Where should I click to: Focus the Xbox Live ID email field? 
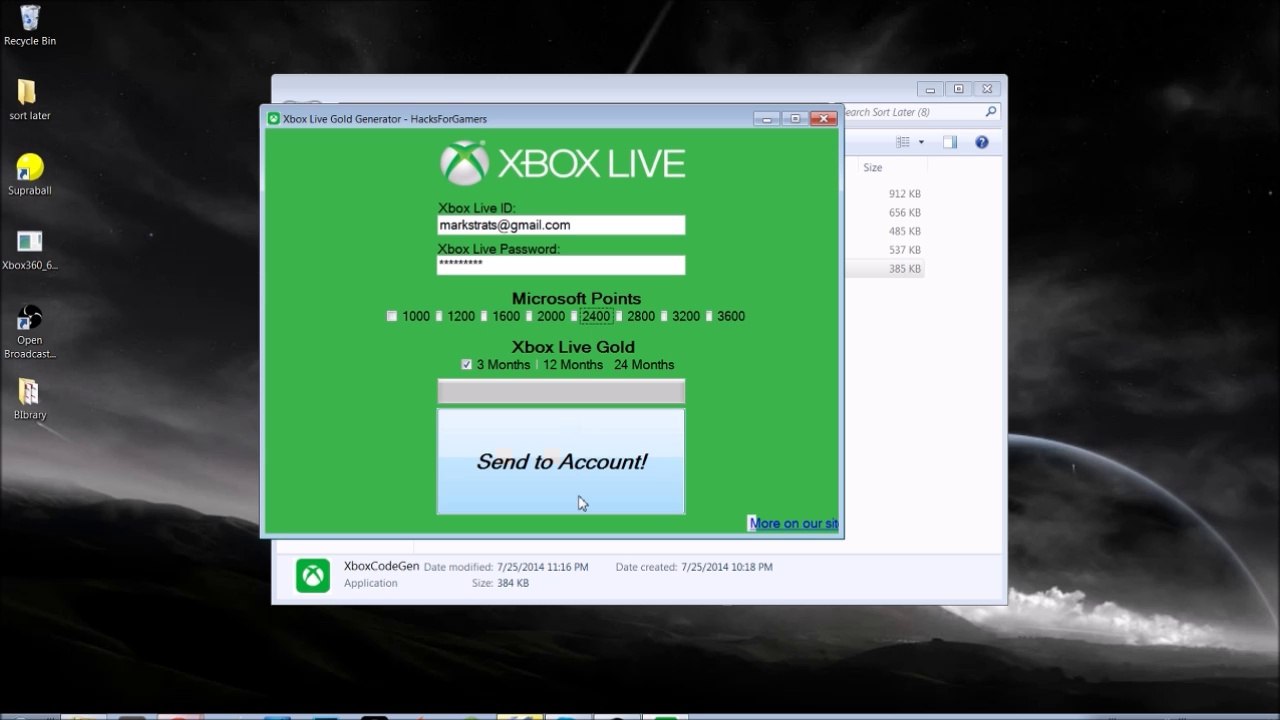[561, 225]
